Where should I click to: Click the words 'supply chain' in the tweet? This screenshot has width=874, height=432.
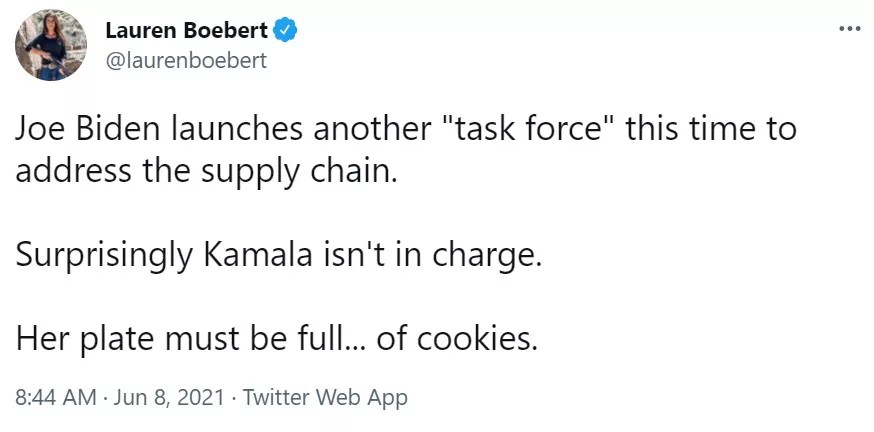314,171
